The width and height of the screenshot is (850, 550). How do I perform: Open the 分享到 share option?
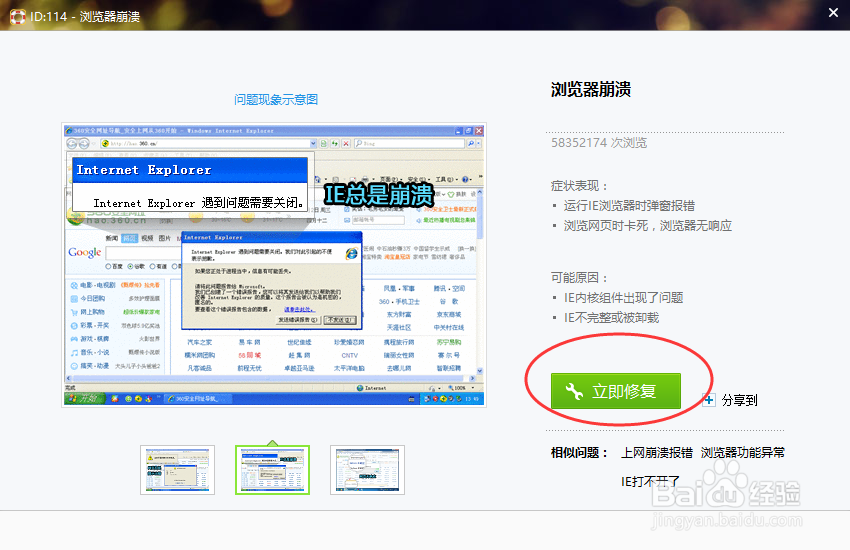pyautogui.click(x=739, y=400)
